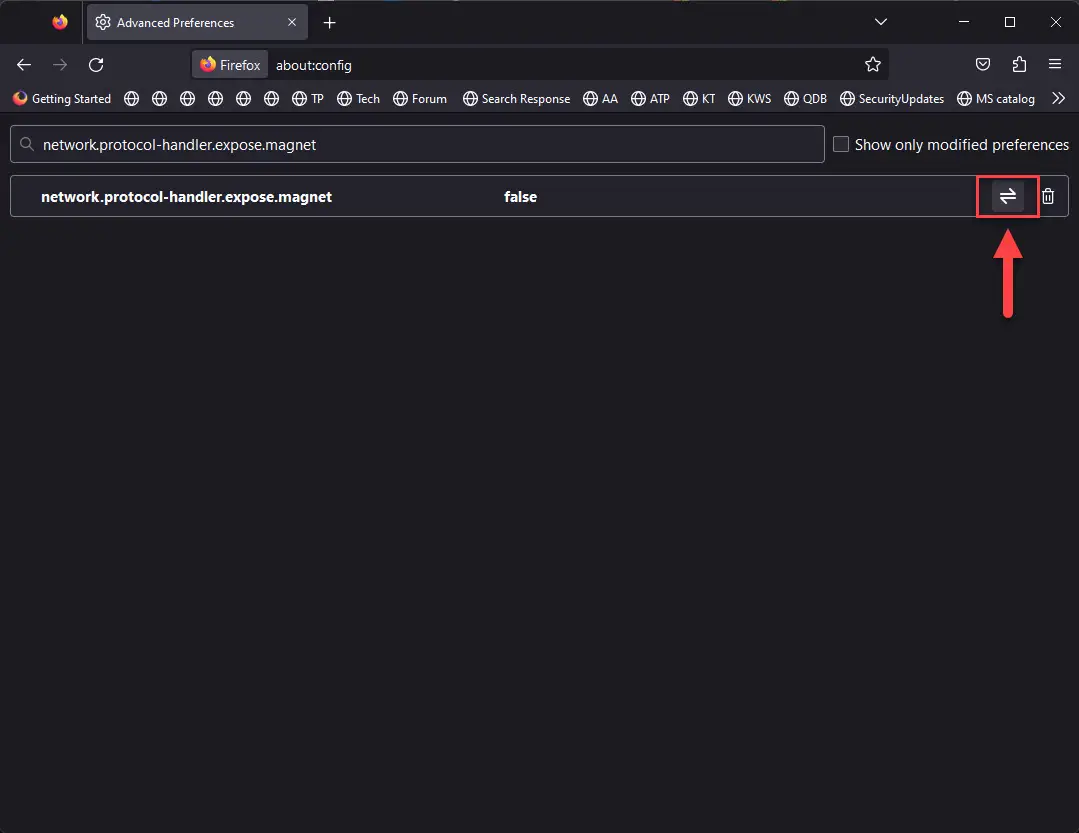
Task: Close the Advanced Preferences tab
Action: [292, 22]
